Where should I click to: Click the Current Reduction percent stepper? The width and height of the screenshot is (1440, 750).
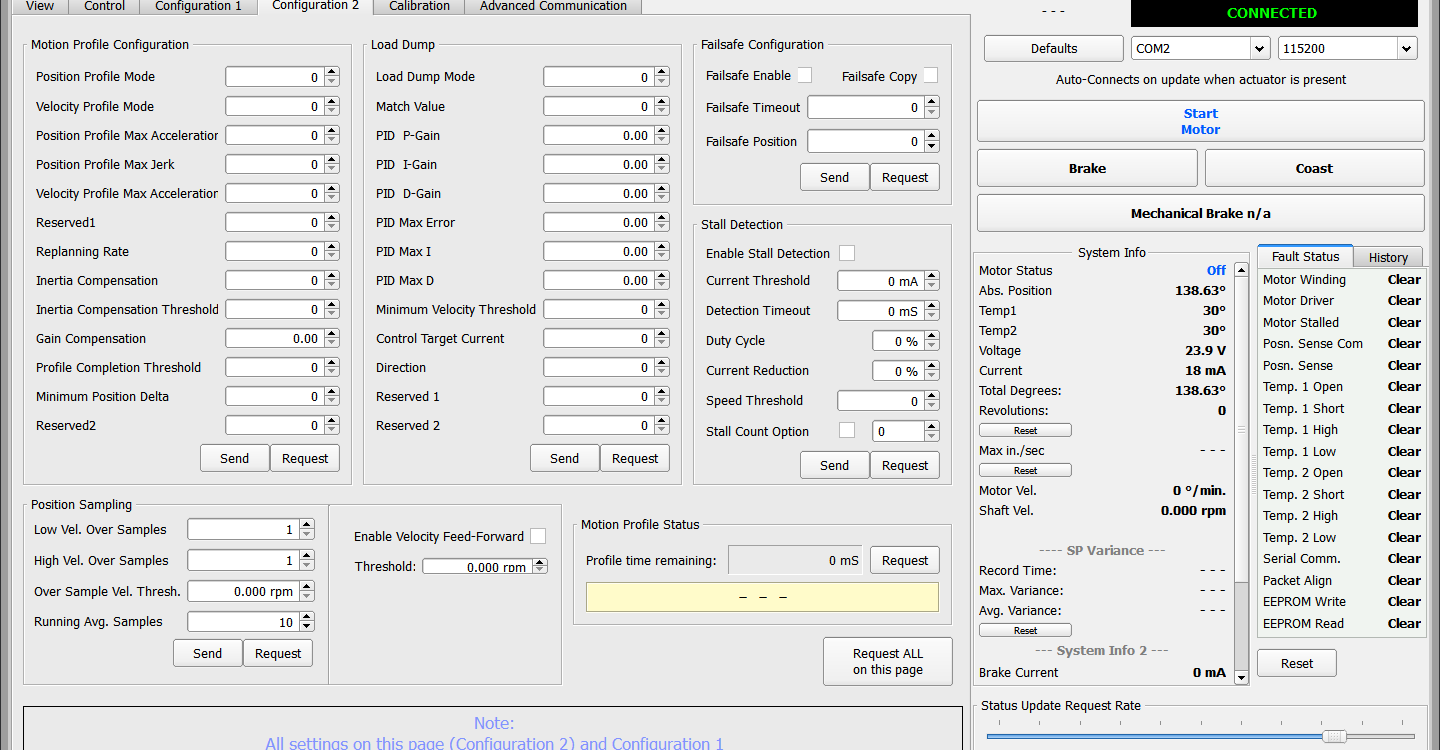point(931,371)
